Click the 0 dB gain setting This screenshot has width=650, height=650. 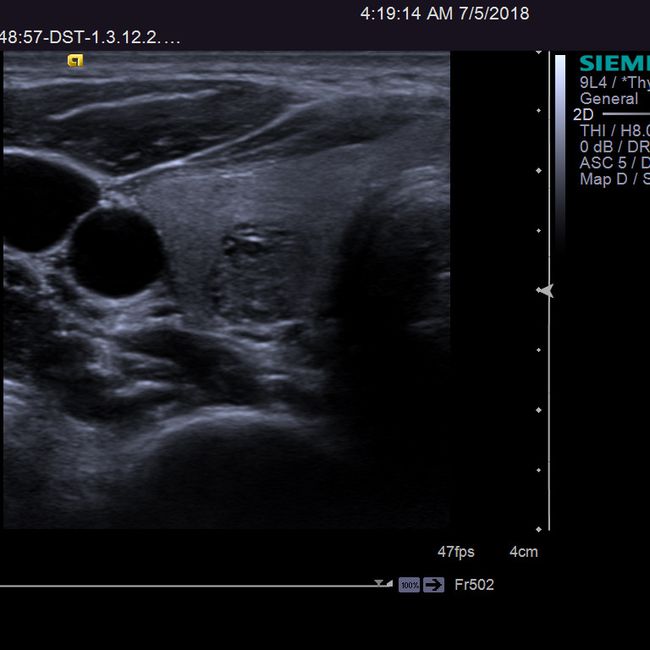(x=614, y=147)
